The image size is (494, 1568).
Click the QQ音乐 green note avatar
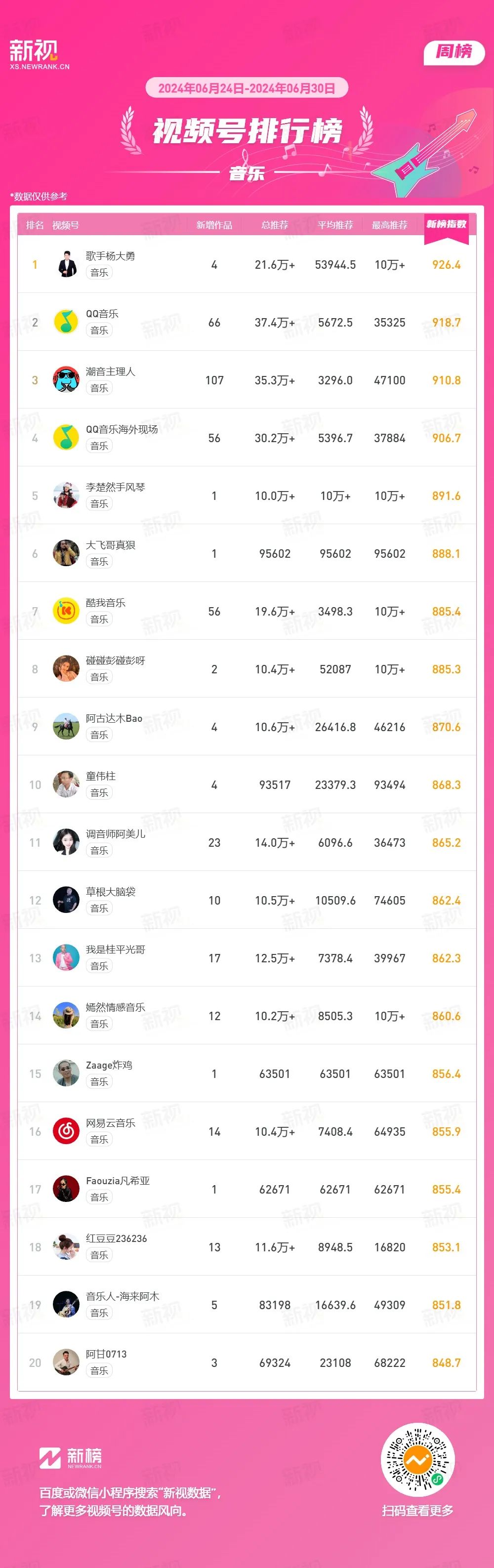coord(66,322)
